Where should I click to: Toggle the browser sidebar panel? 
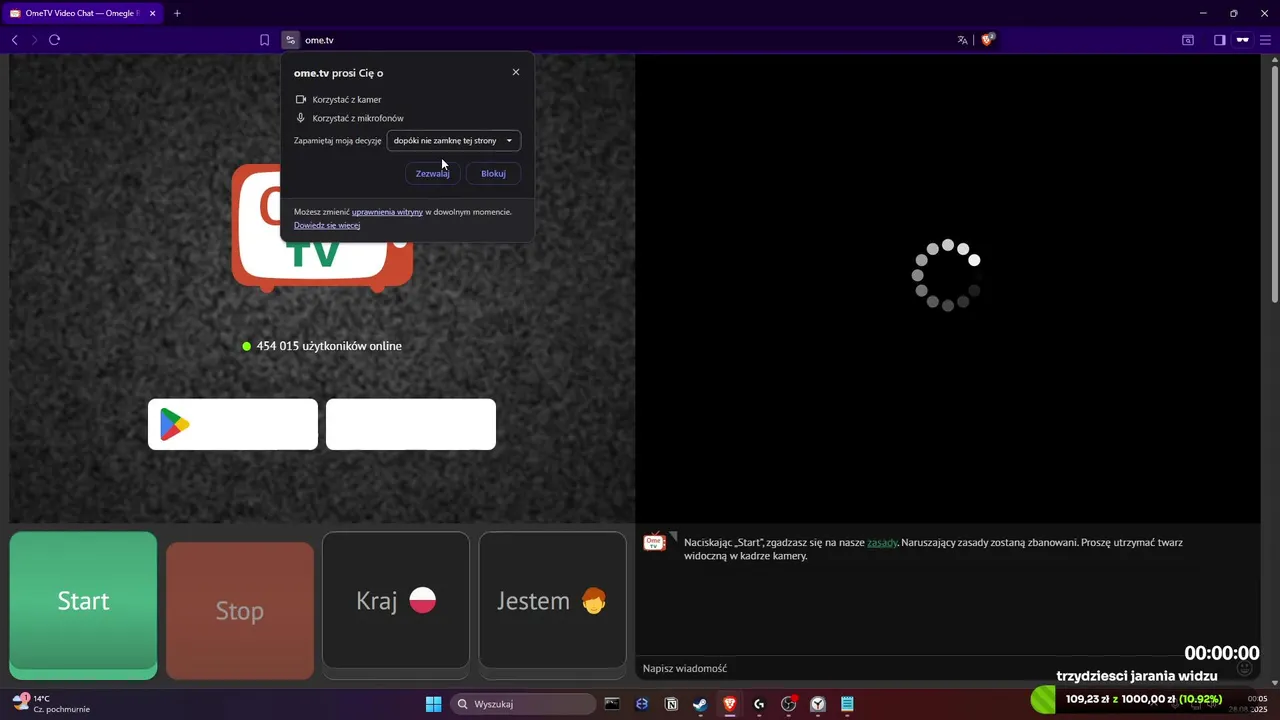click(x=1220, y=40)
